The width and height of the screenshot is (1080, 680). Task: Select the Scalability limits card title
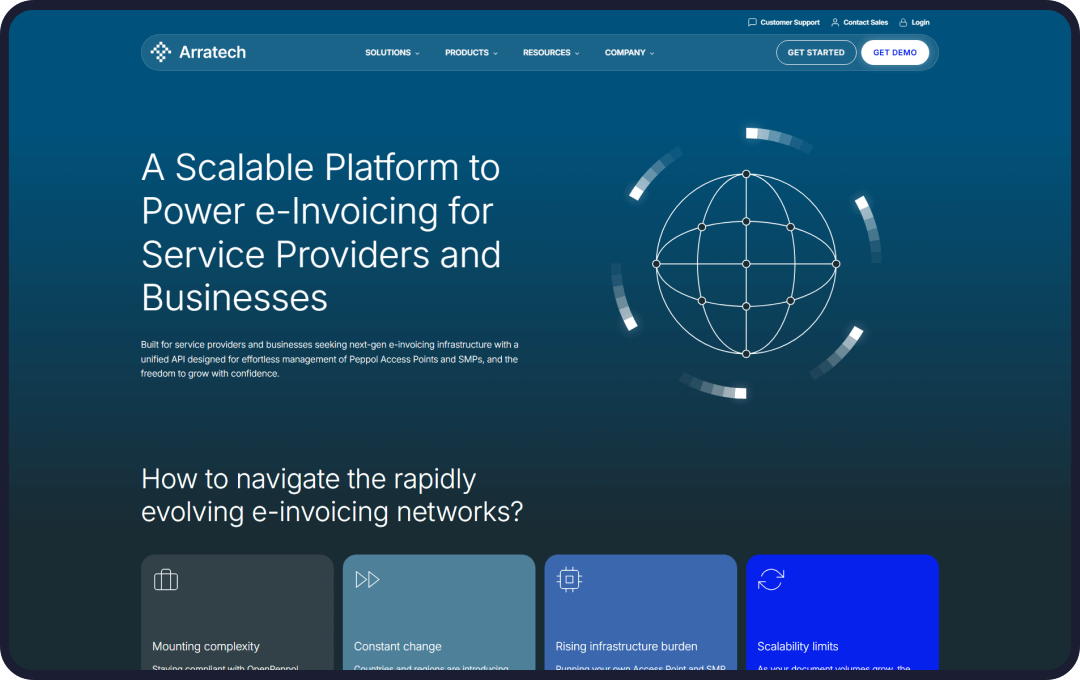point(798,646)
